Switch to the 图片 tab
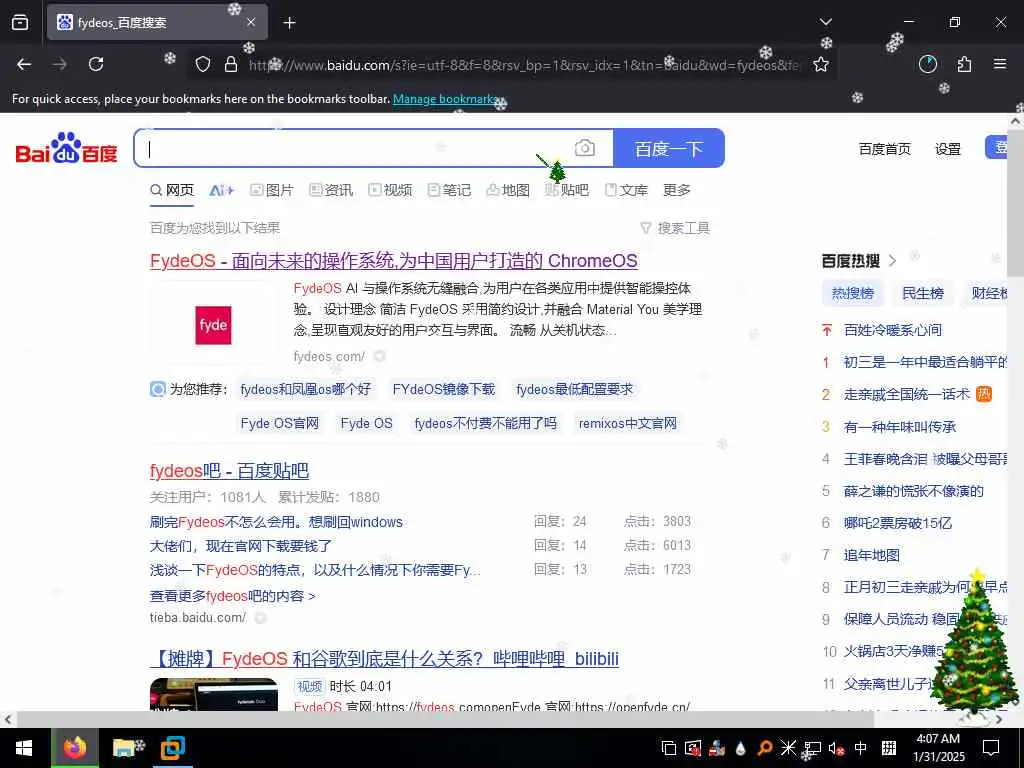Image resolution: width=1024 pixels, height=768 pixels. click(x=272, y=190)
